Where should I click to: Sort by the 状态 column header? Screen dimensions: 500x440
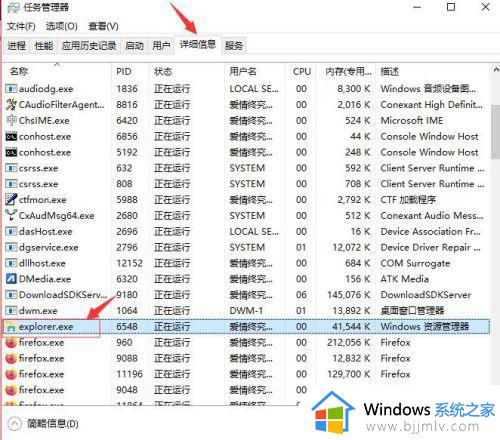[187, 71]
